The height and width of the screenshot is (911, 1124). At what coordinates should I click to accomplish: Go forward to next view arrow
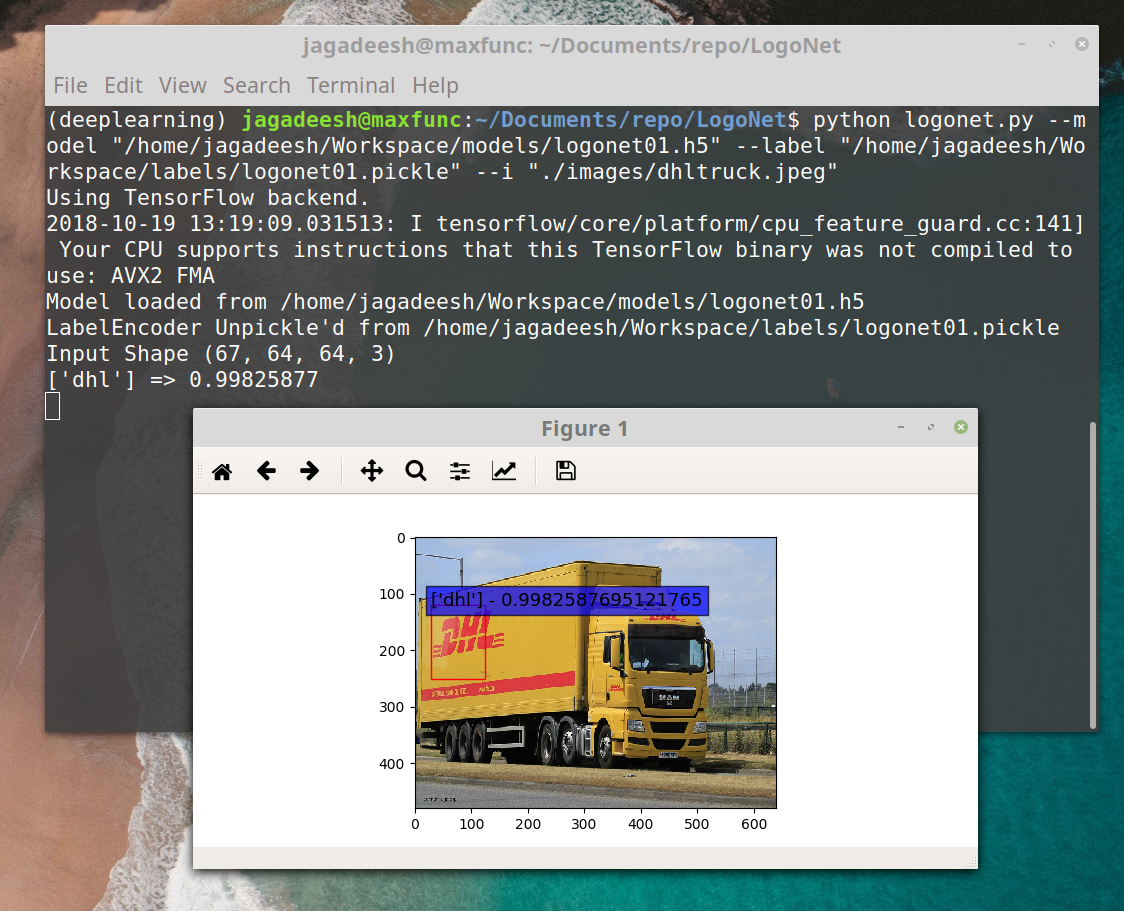coord(310,471)
